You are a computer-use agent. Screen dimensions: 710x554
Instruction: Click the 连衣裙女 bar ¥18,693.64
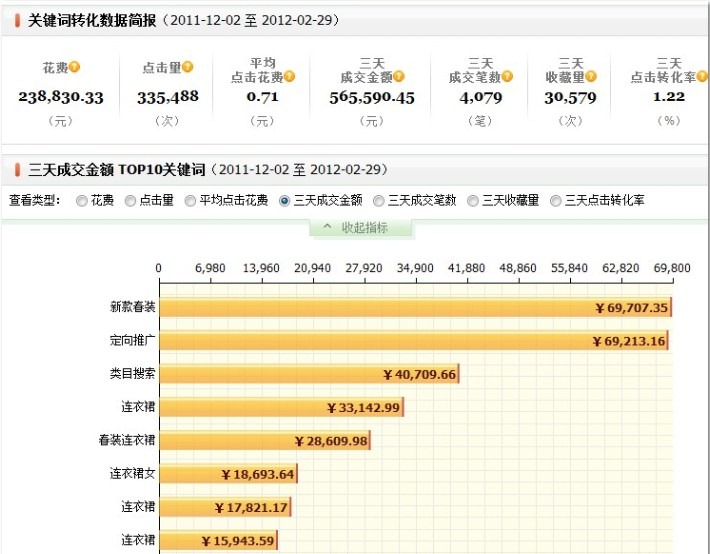point(229,474)
